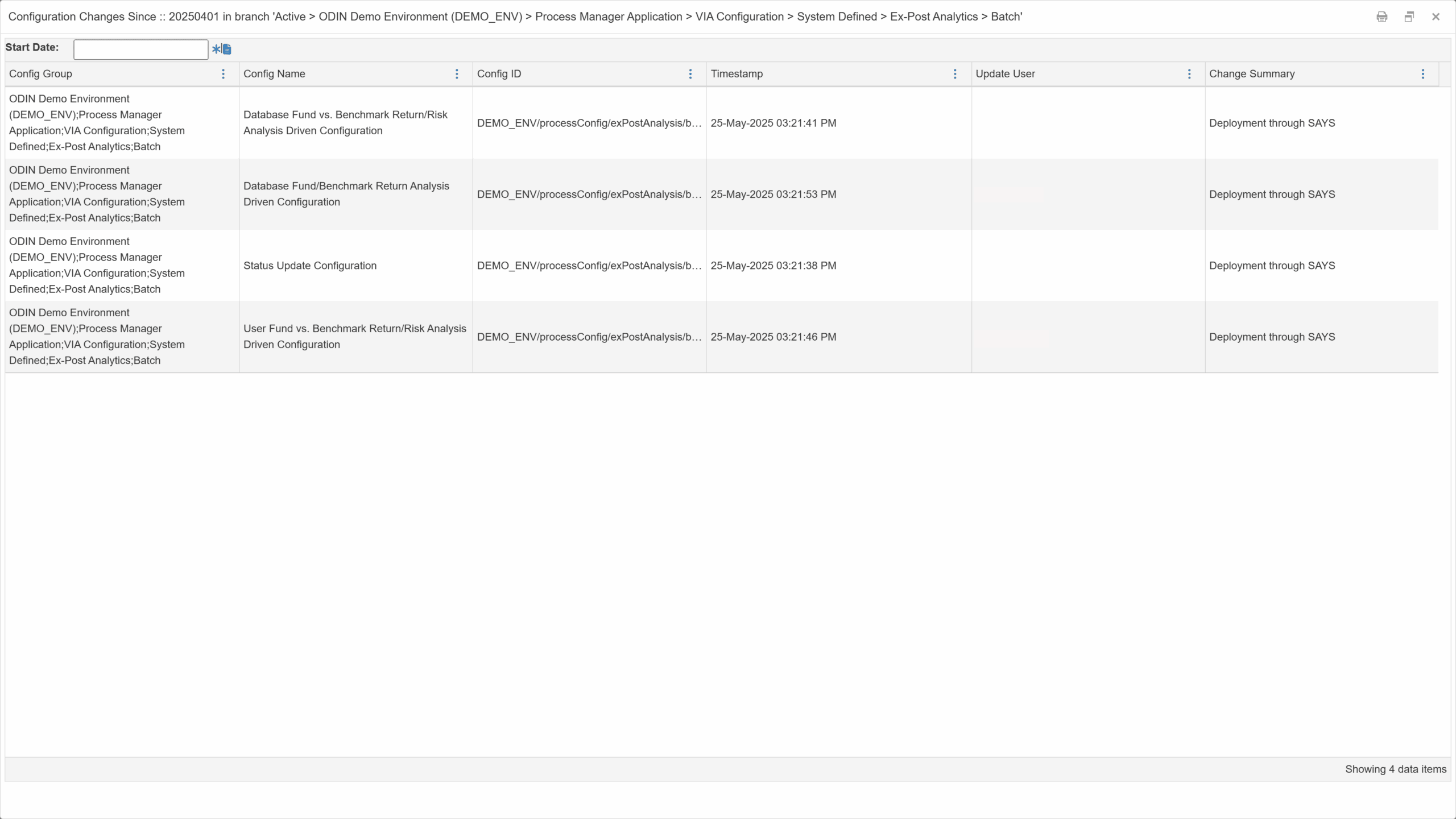
Task: Click Config ID in Database Fund vs. Benchmark row
Action: (x=589, y=123)
